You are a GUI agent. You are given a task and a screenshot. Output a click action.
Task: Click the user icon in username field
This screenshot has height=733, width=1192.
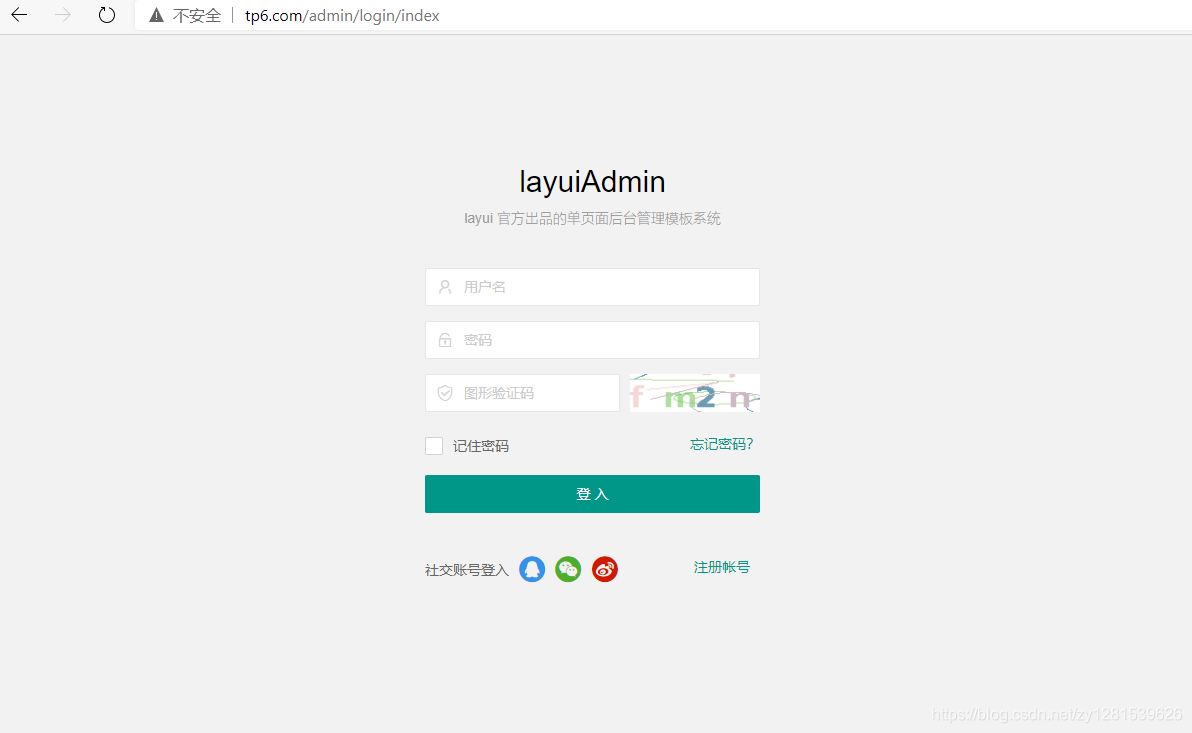point(445,287)
